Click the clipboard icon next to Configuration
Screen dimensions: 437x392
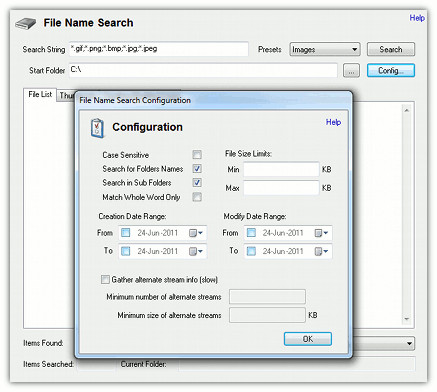coord(97,128)
